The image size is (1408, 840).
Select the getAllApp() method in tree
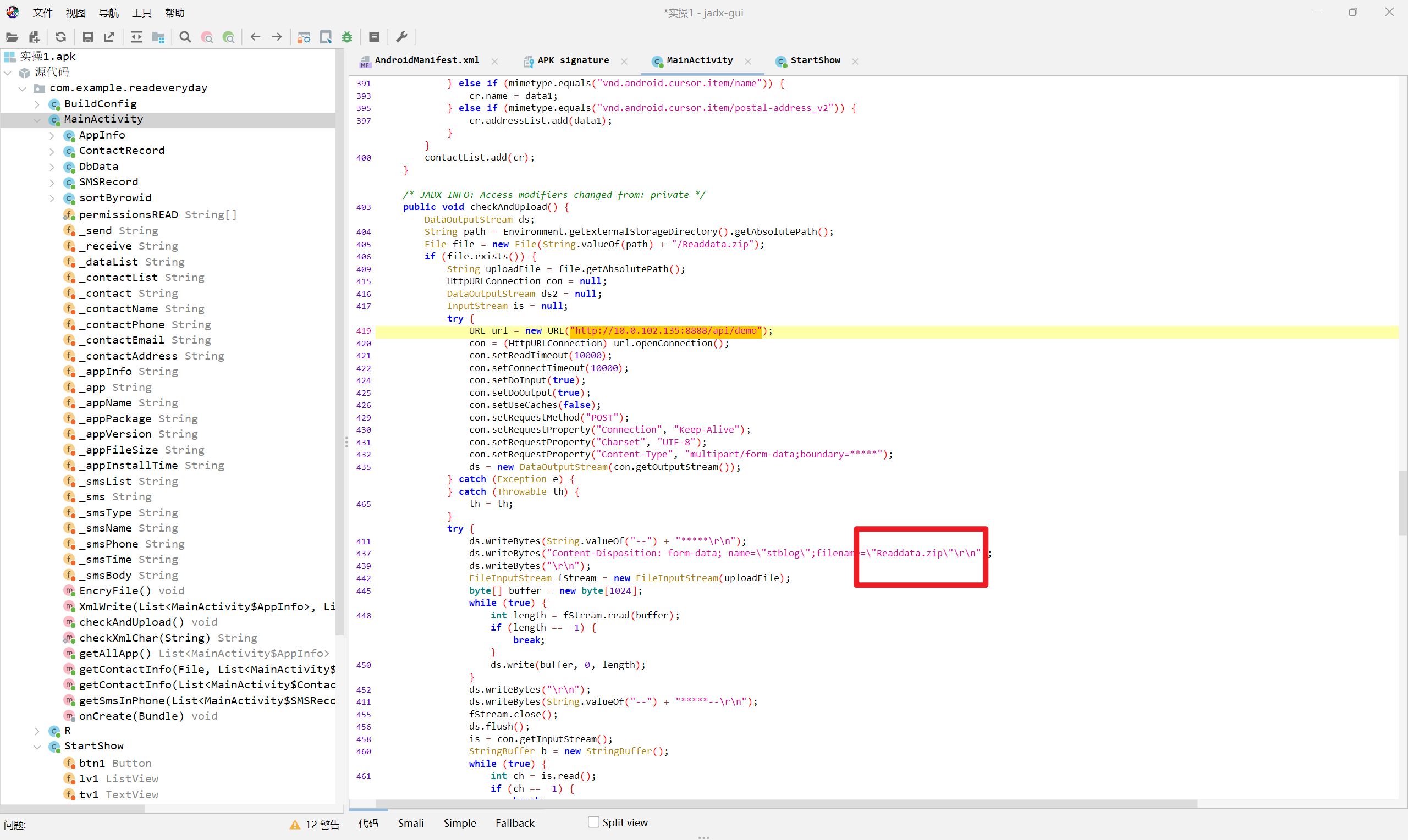click(x=196, y=653)
